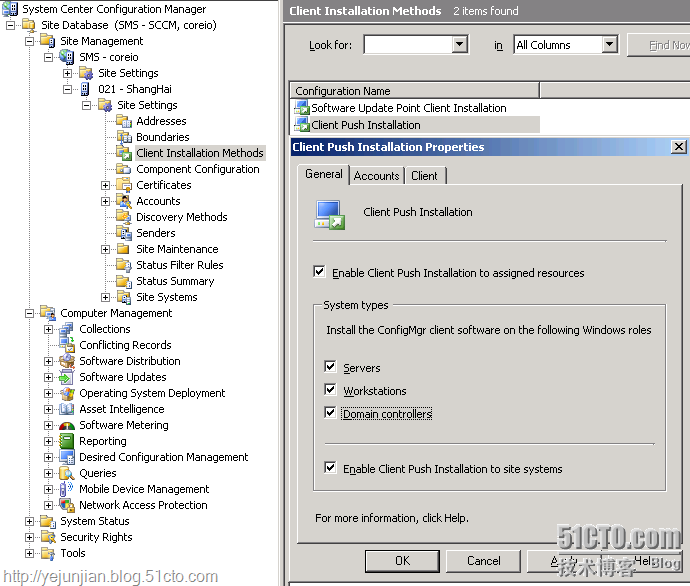Viewport: 690px width, 586px height.
Task: Click the Component Configuration icon
Action: click(124, 169)
